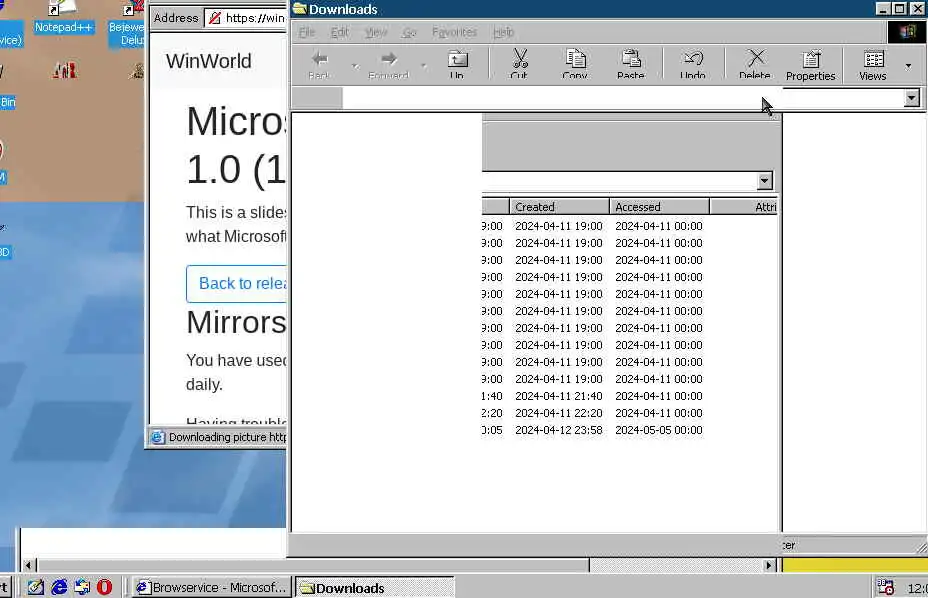This screenshot has width=928, height=598.
Task: Click the row with Created 2024-04-11 21:40
Action: click(592, 396)
